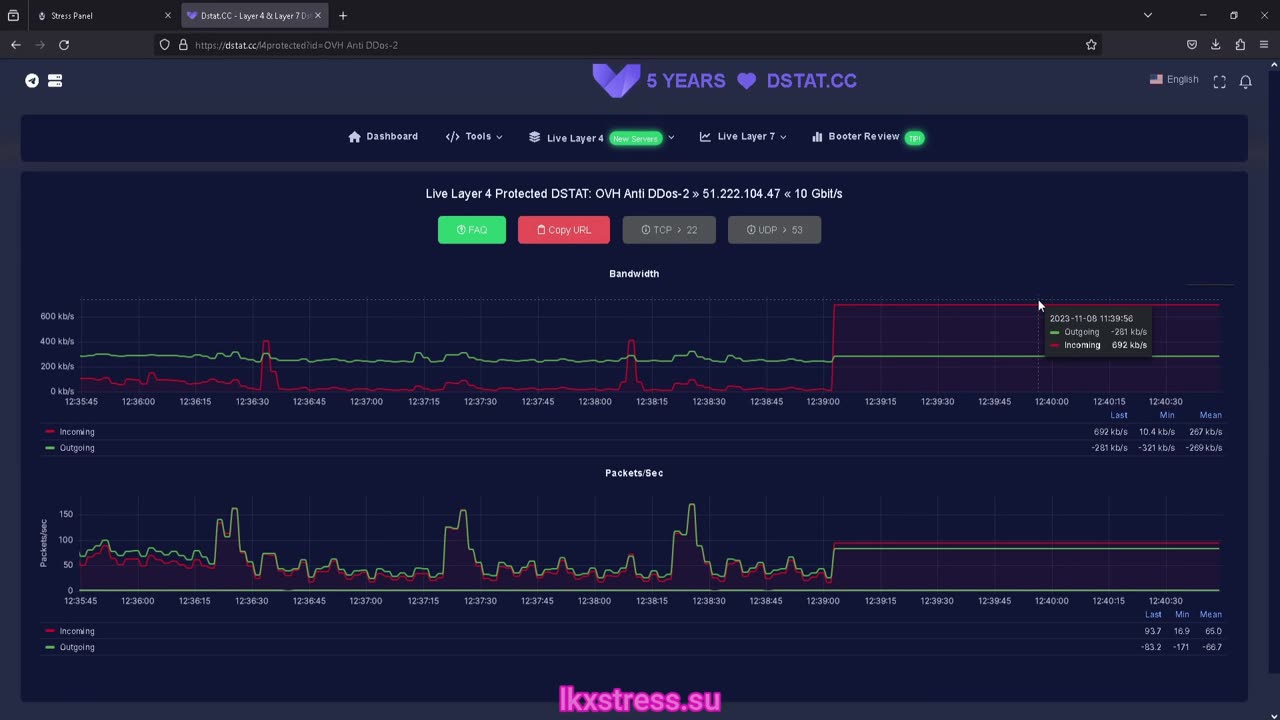The height and width of the screenshot is (720, 1280).
Task: Close the Dstat.CC tab
Action: point(318,16)
